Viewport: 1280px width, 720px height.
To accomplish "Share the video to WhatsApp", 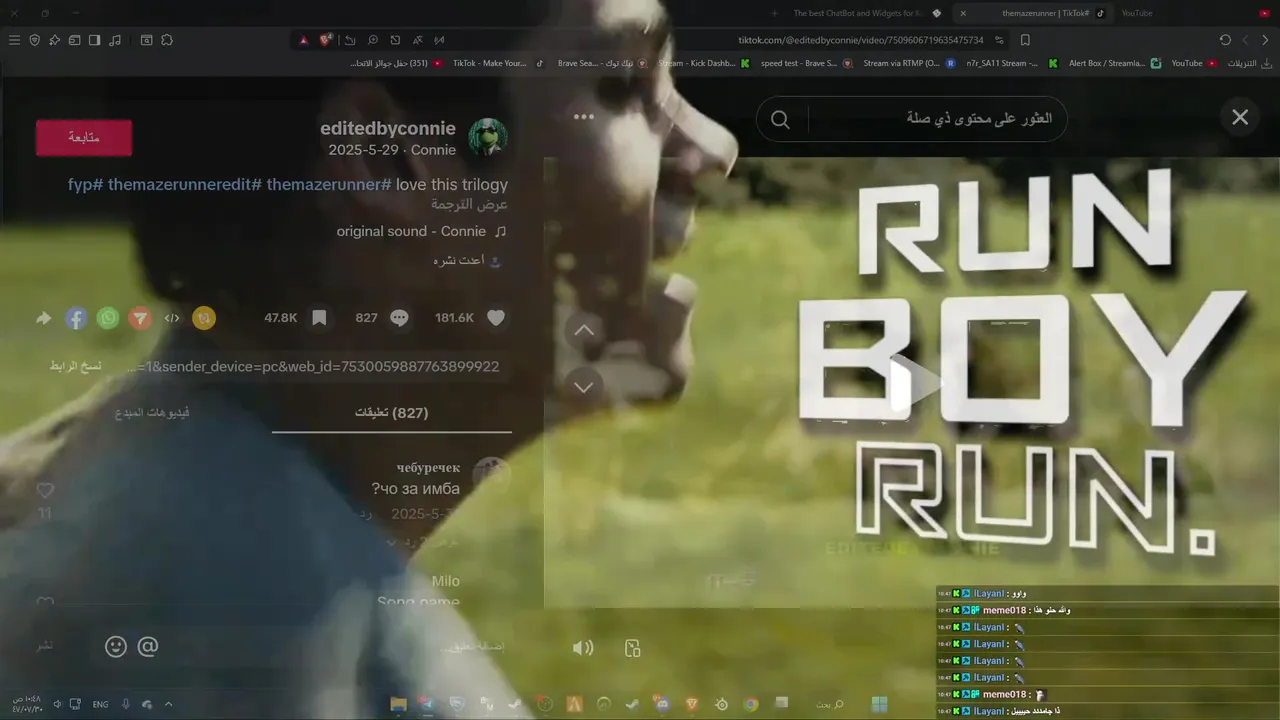I will [108, 318].
